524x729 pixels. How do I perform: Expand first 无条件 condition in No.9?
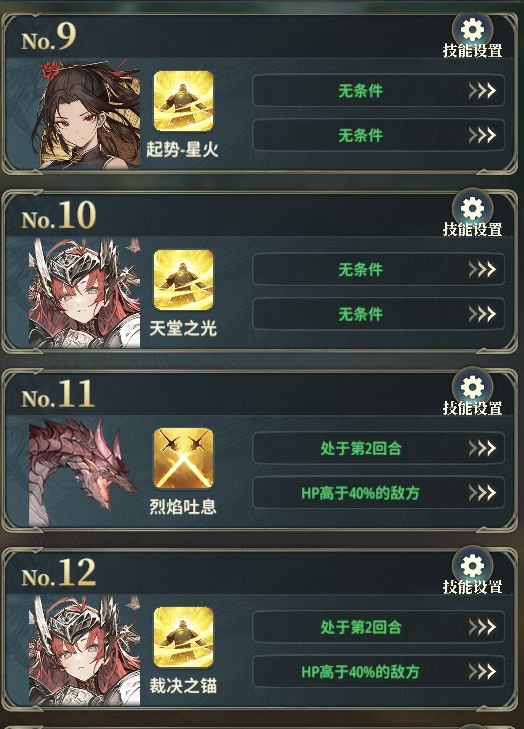378,91
